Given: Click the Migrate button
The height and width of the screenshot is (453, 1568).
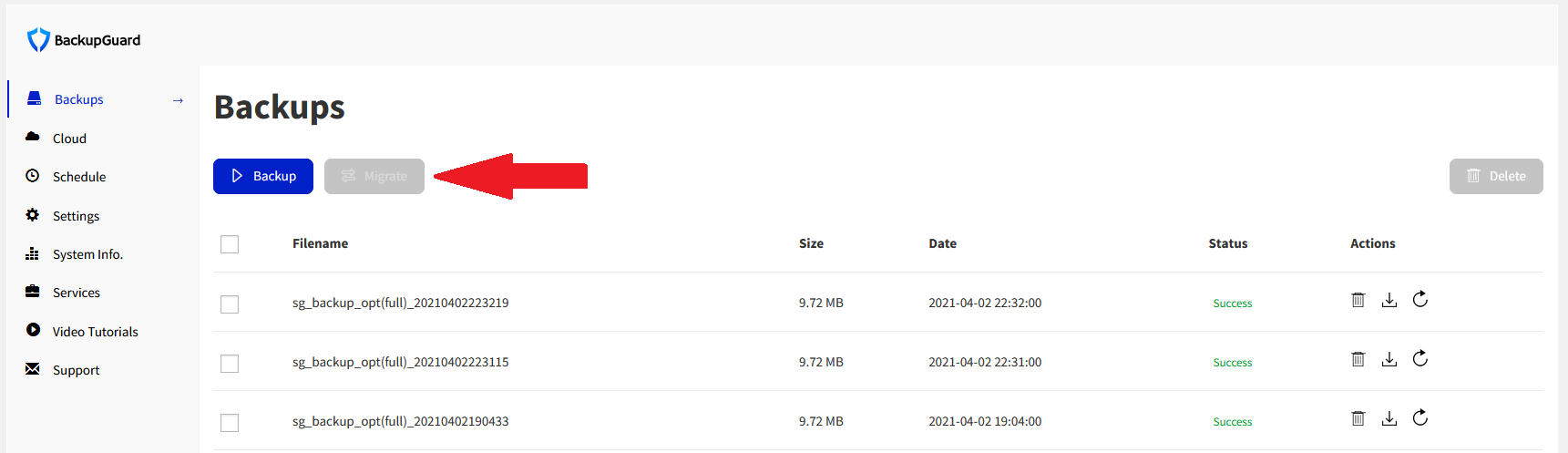Looking at the screenshot, I should [x=374, y=176].
